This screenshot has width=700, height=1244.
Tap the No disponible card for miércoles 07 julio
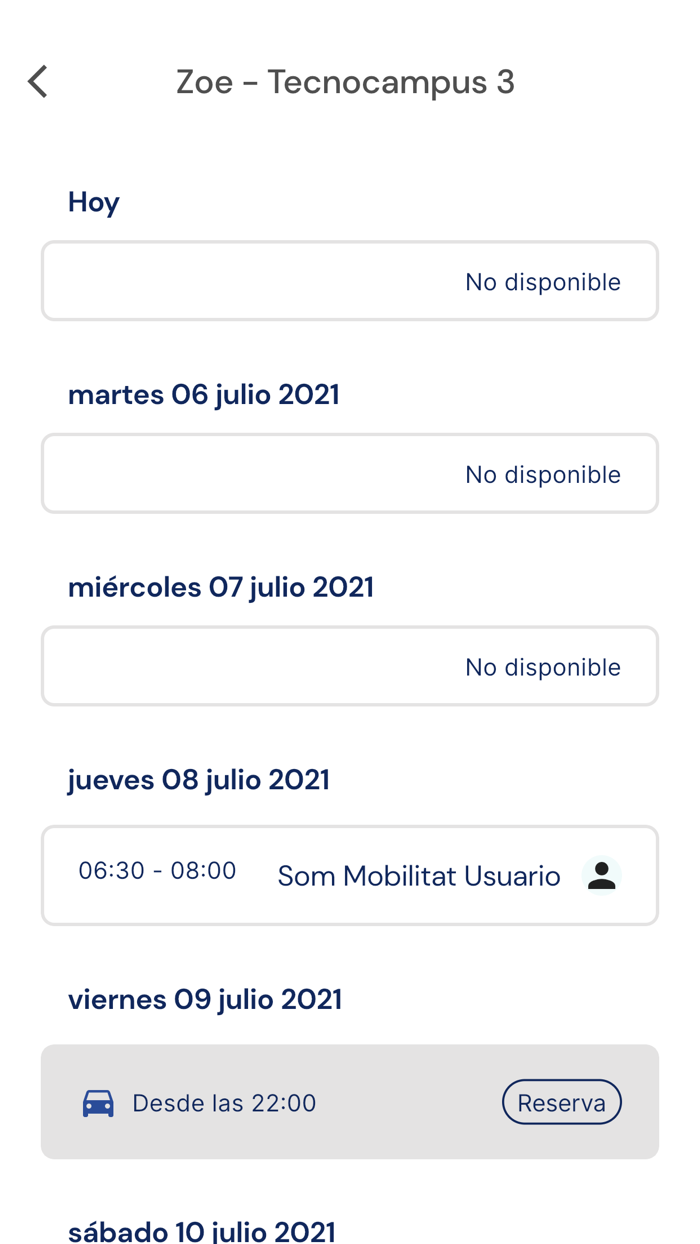pyautogui.click(x=350, y=666)
